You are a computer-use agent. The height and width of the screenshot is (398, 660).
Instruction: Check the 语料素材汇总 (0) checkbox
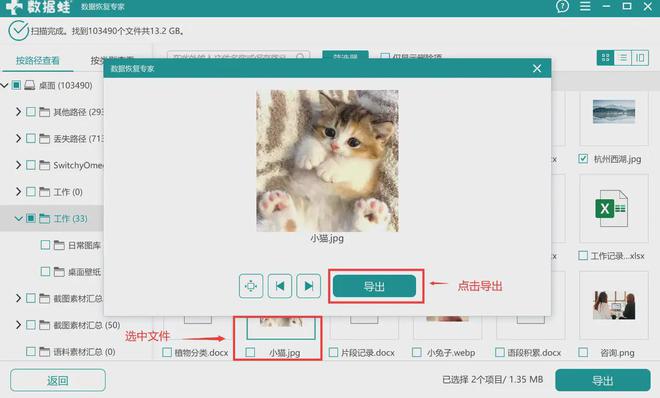[31, 351]
